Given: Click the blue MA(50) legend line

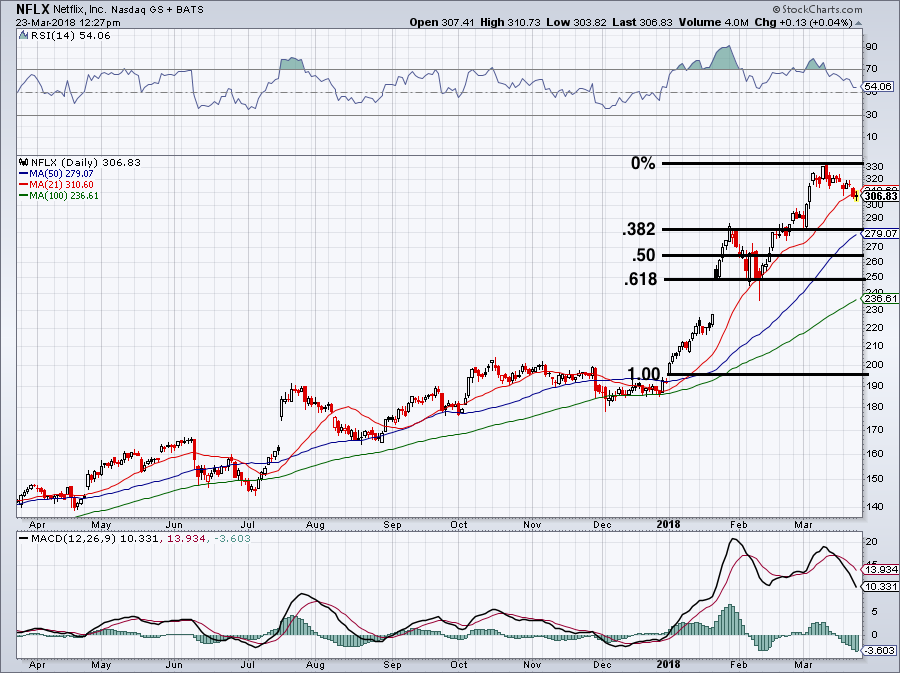Looking at the screenshot, I should click(x=24, y=174).
